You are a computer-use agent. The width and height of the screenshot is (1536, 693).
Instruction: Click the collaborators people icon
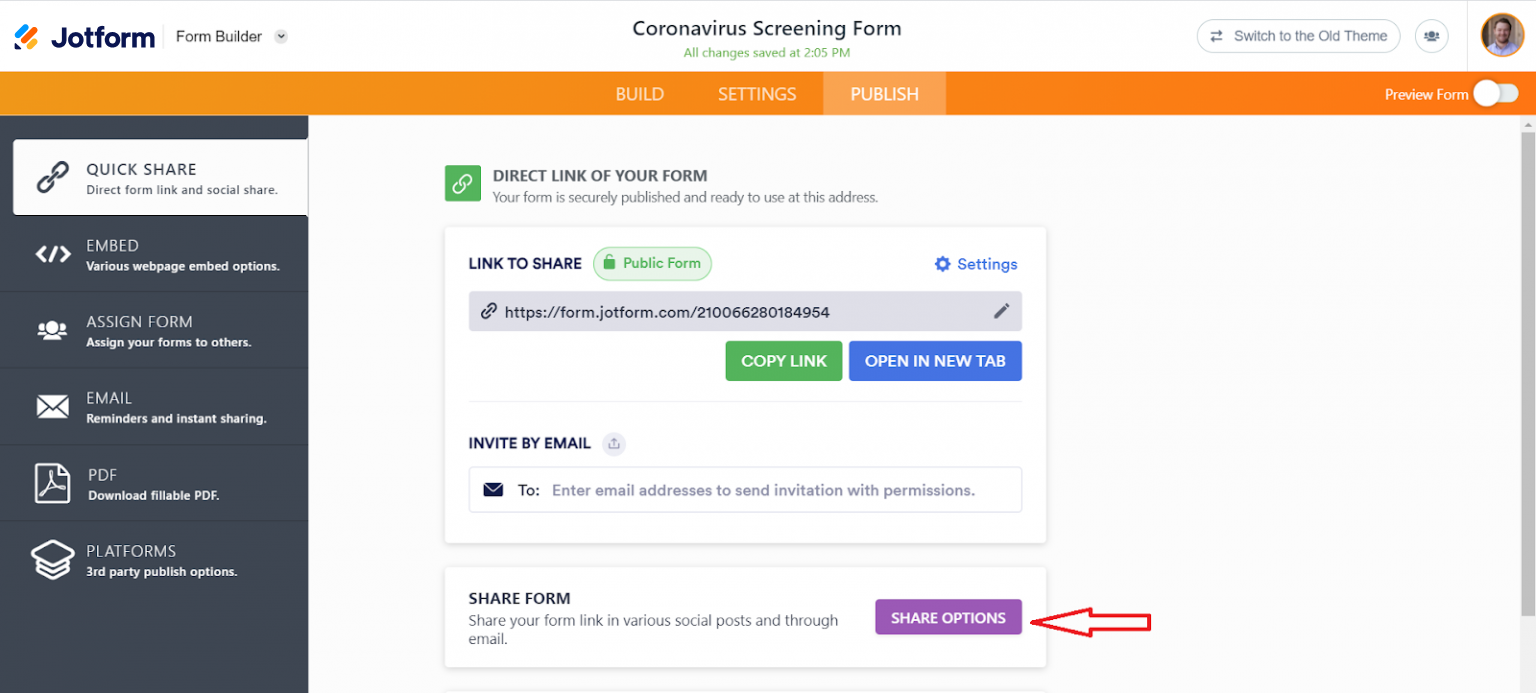(1432, 36)
